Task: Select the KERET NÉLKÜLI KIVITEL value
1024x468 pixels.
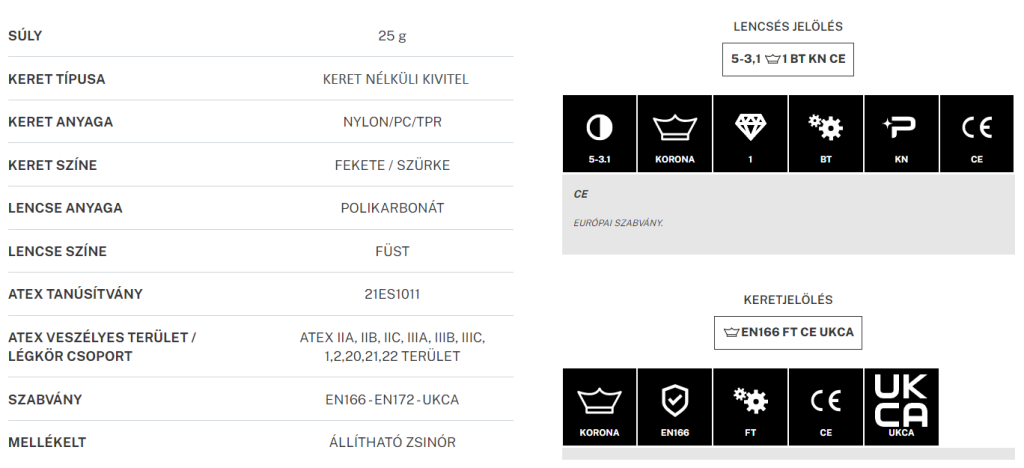Action: point(392,79)
